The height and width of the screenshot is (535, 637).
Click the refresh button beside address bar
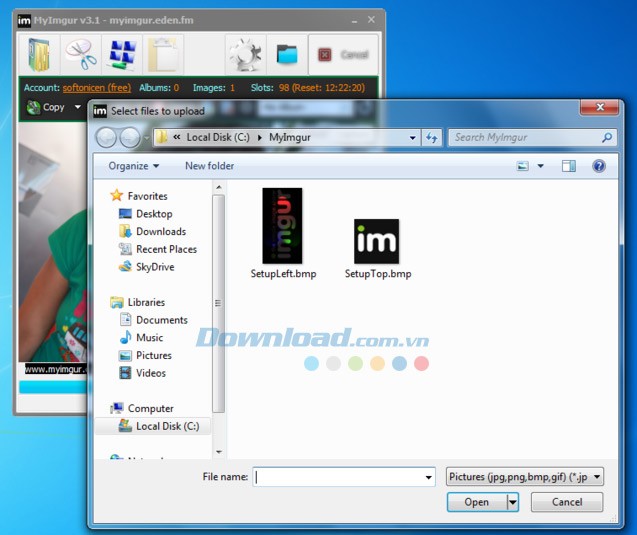[432, 138]
